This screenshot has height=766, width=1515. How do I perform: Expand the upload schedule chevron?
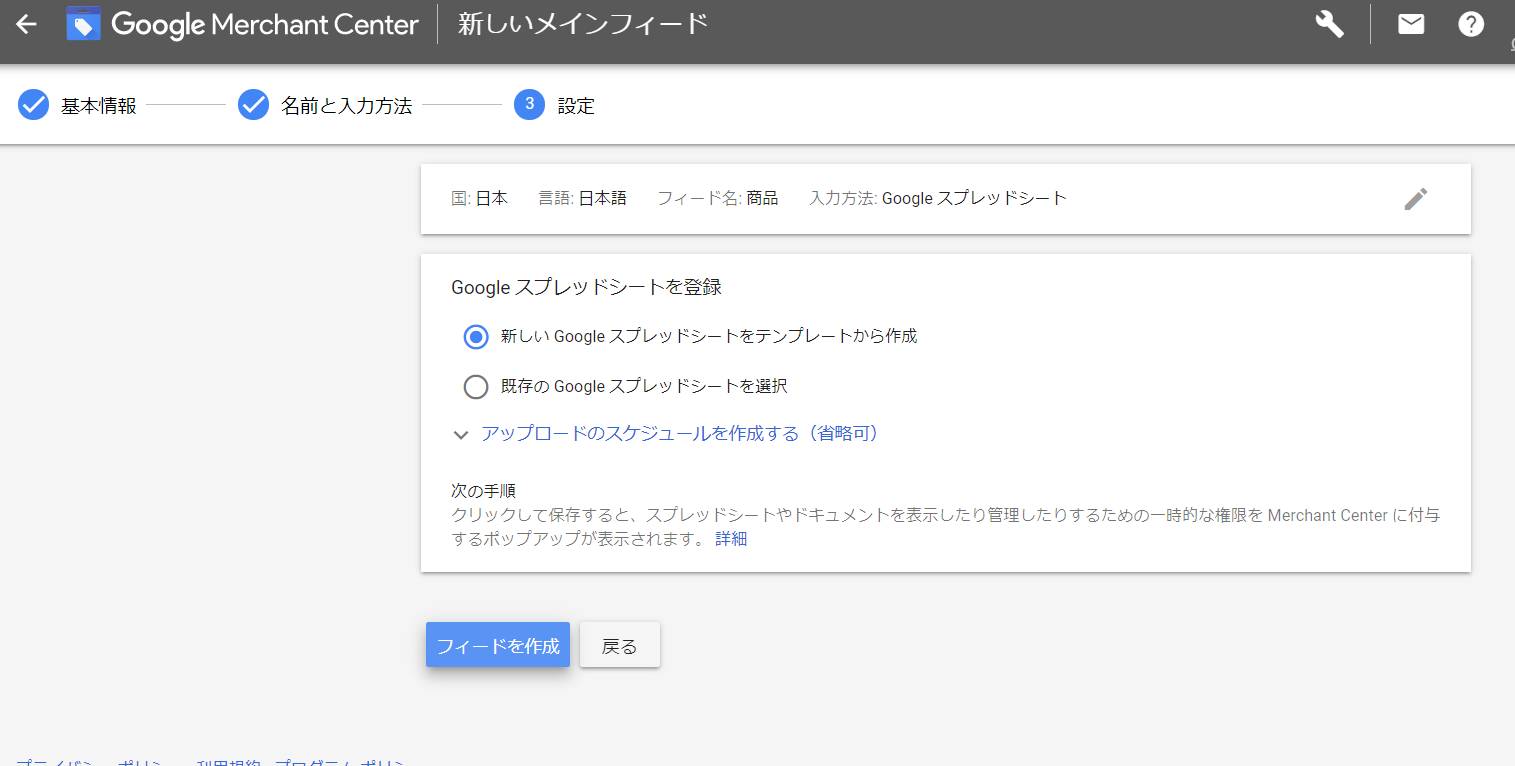461,435
